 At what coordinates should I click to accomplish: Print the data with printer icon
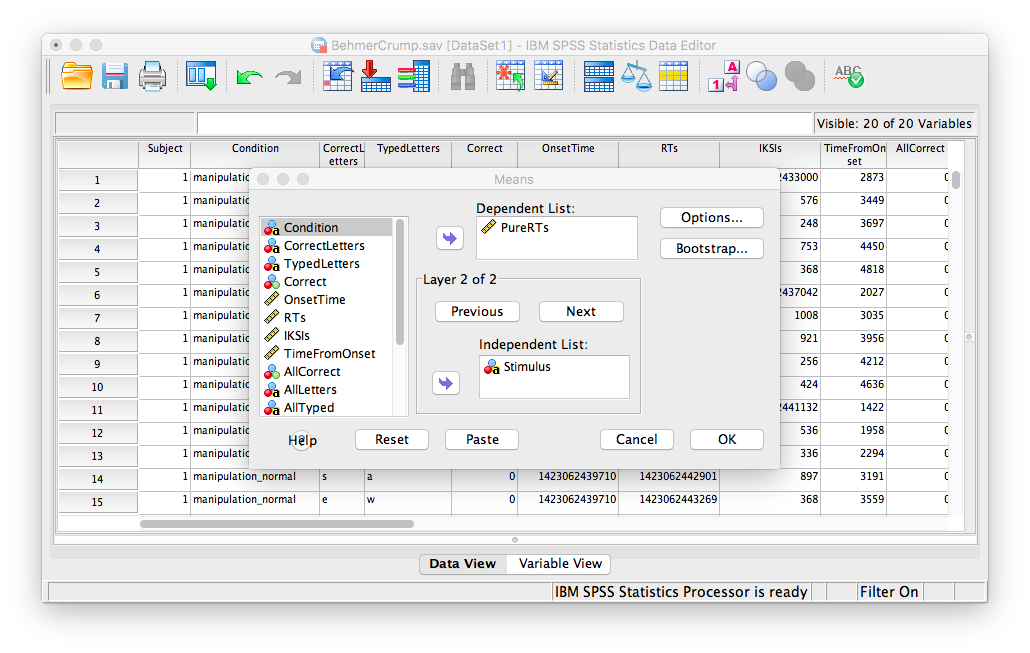(x=152, y=76)
